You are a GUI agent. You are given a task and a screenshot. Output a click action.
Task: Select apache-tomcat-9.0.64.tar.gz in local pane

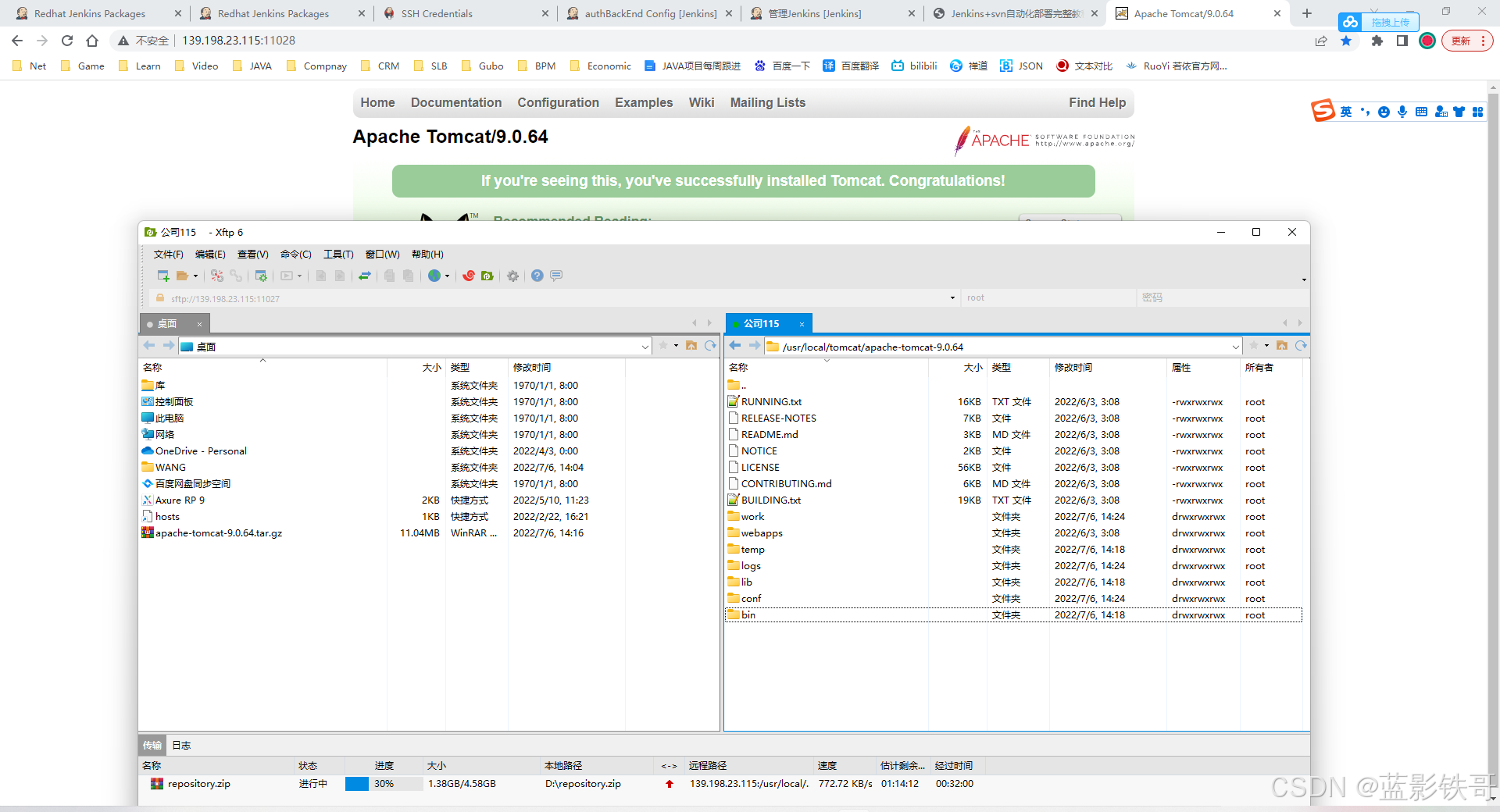click(219, 533)
